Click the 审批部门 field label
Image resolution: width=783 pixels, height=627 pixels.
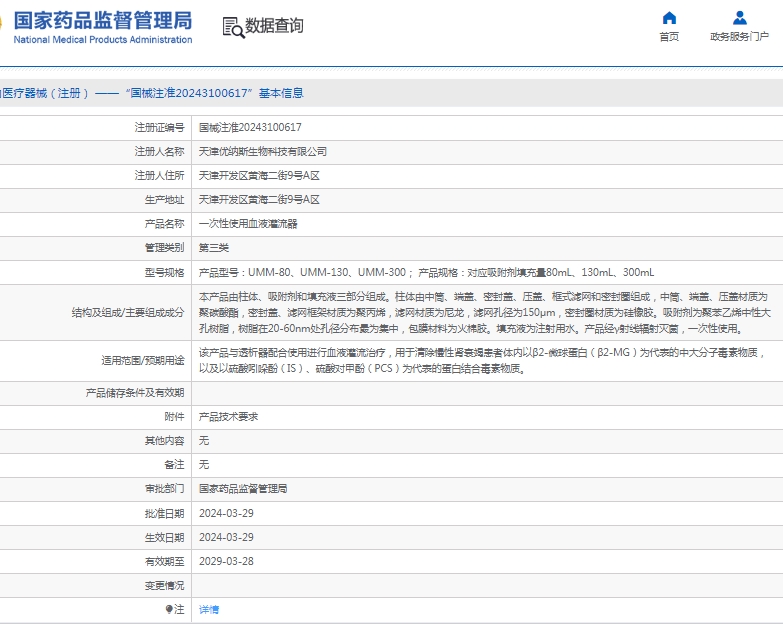pyautogui.click(x=164, y=489)
